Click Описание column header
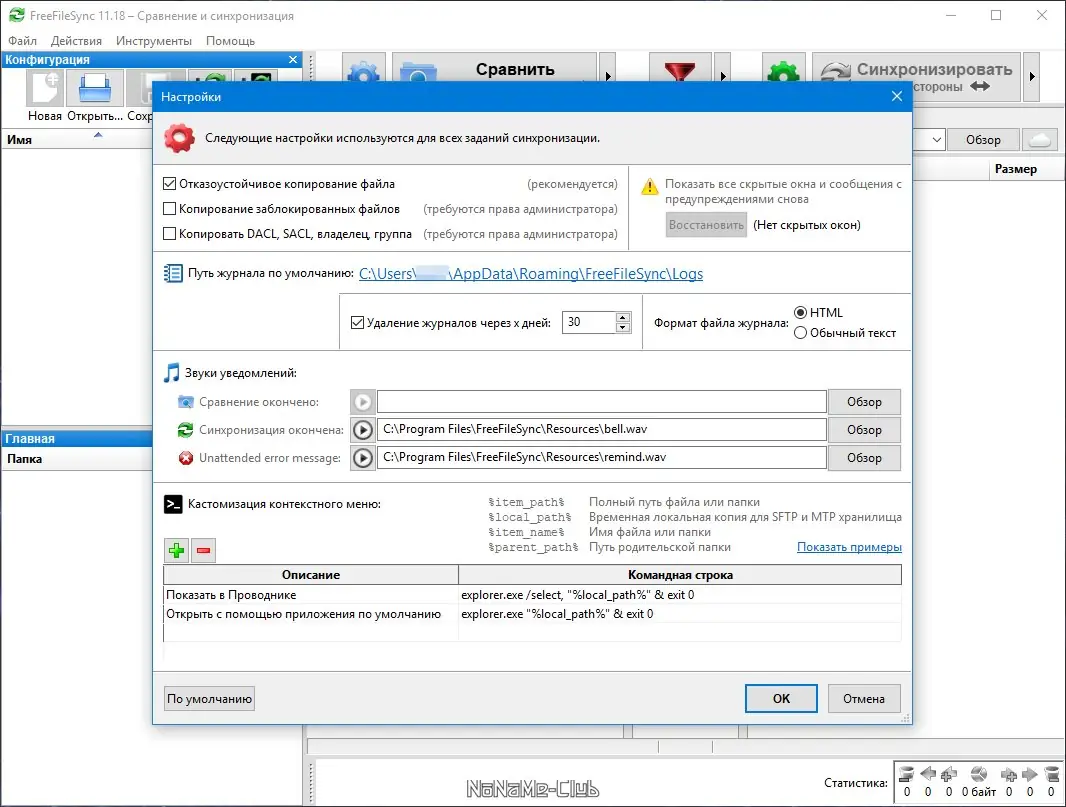The height and width of the screenshot is (807, 1066). [x=311, y=574]
